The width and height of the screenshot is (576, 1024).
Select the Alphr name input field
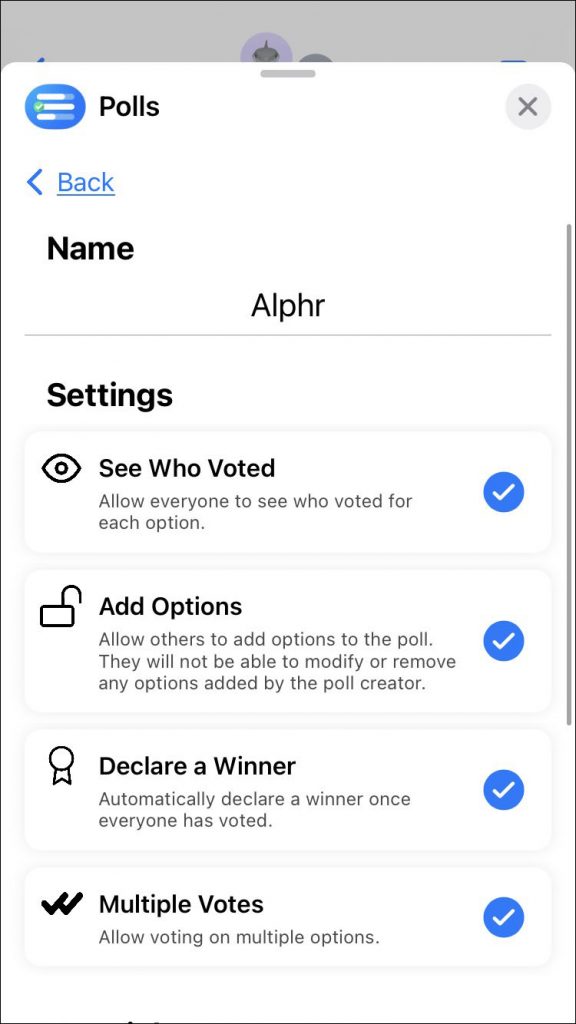(288, 305)
